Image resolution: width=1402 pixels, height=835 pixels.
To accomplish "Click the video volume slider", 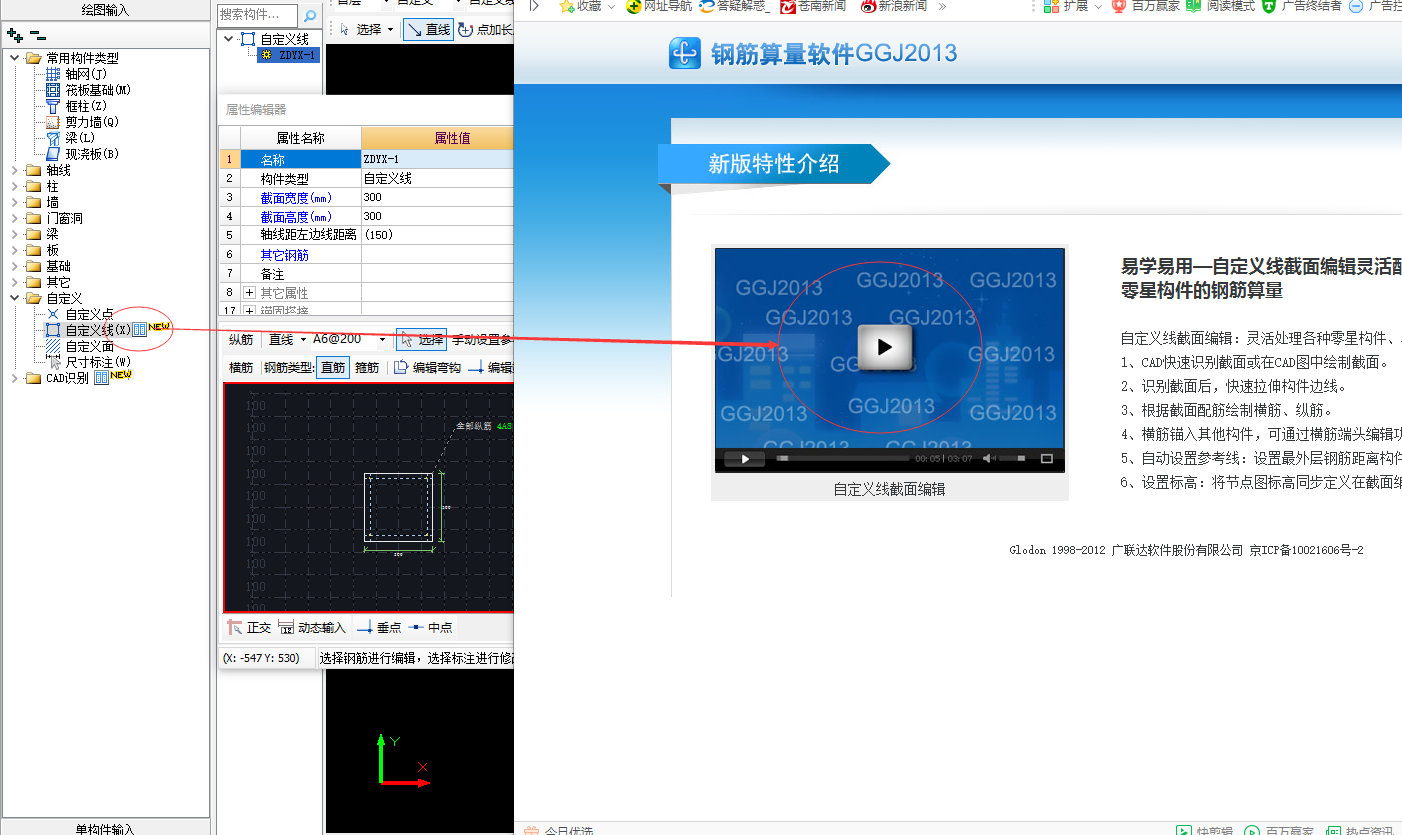I will coord(1013,459).
